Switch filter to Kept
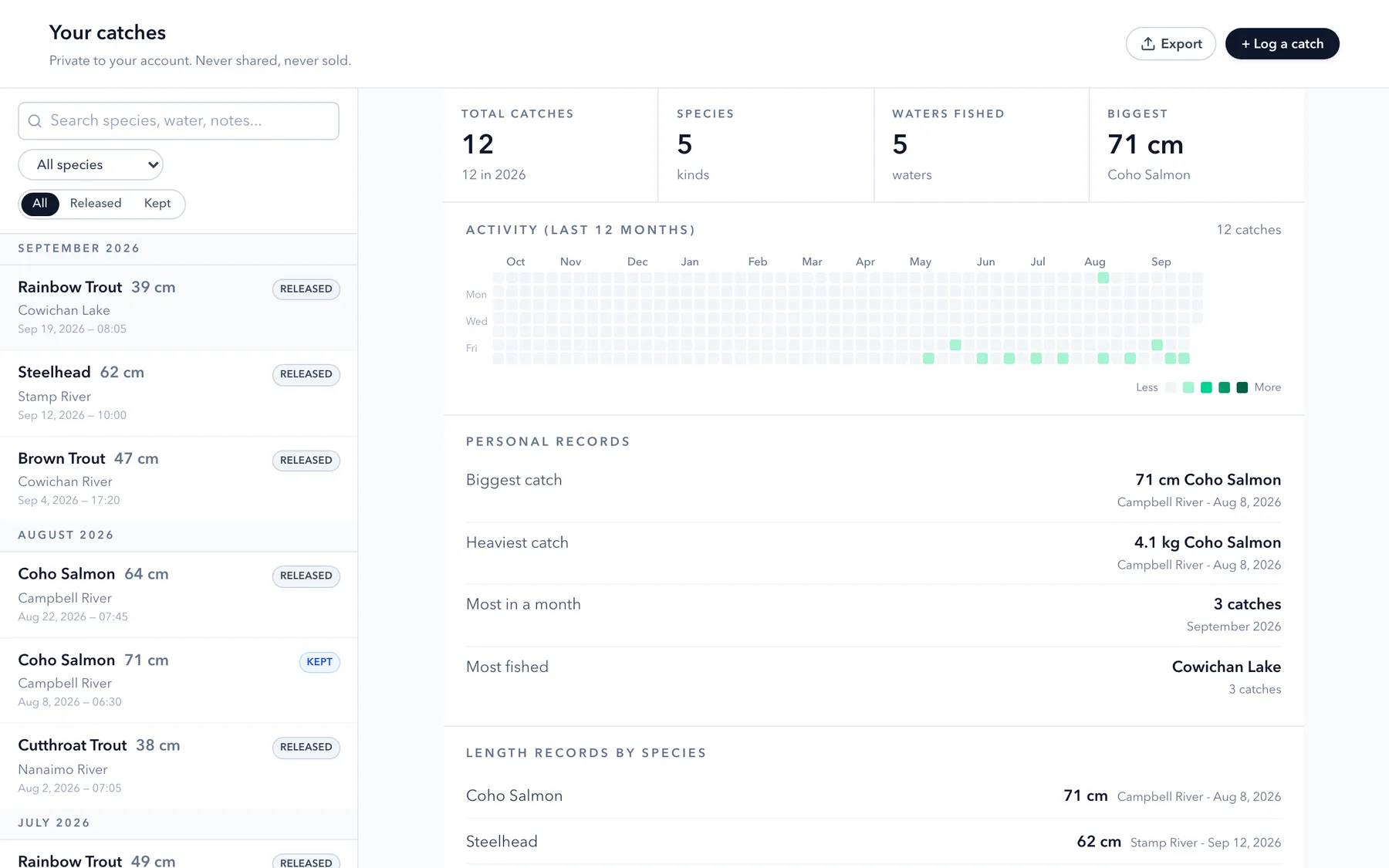The image size is (1389, 868). [x=157, y=204]
